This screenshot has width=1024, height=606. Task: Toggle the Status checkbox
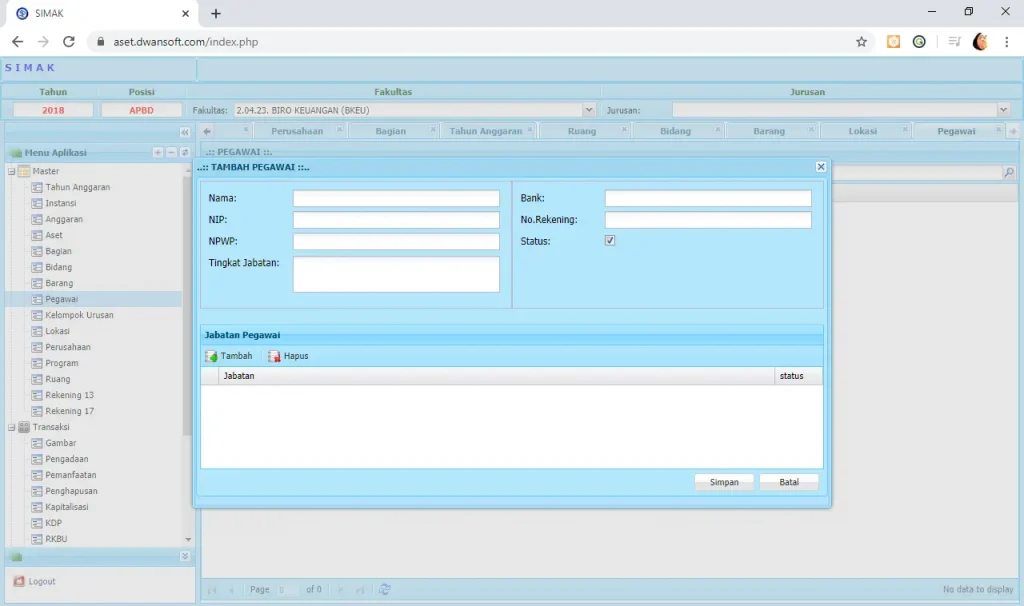click(610, 240)
